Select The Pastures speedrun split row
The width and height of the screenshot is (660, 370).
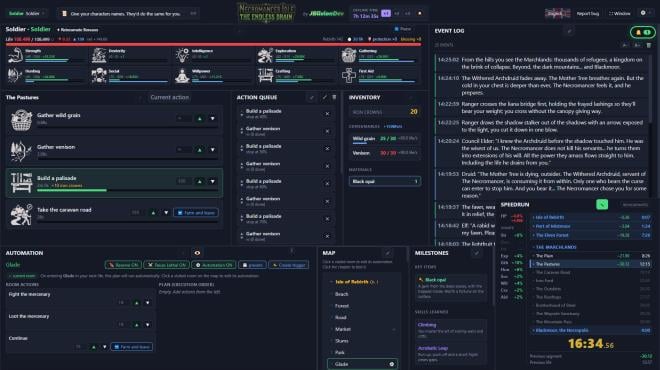coord(591,264)
